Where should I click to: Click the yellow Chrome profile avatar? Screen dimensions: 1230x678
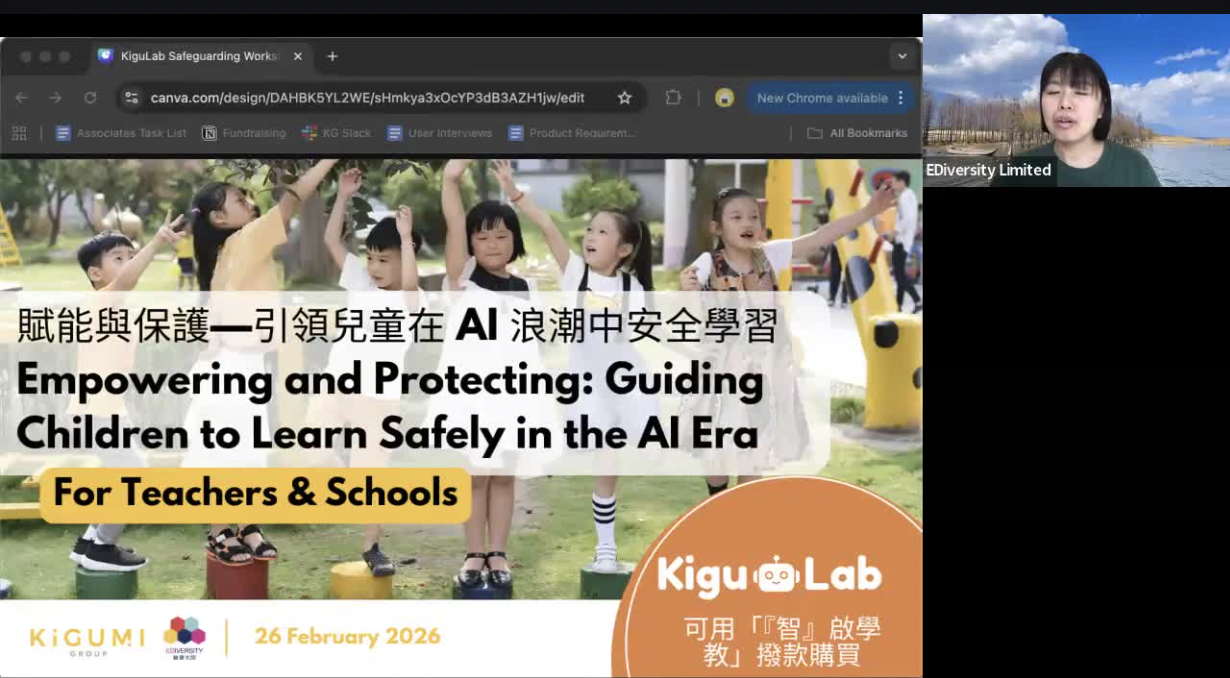click(722, 97)
